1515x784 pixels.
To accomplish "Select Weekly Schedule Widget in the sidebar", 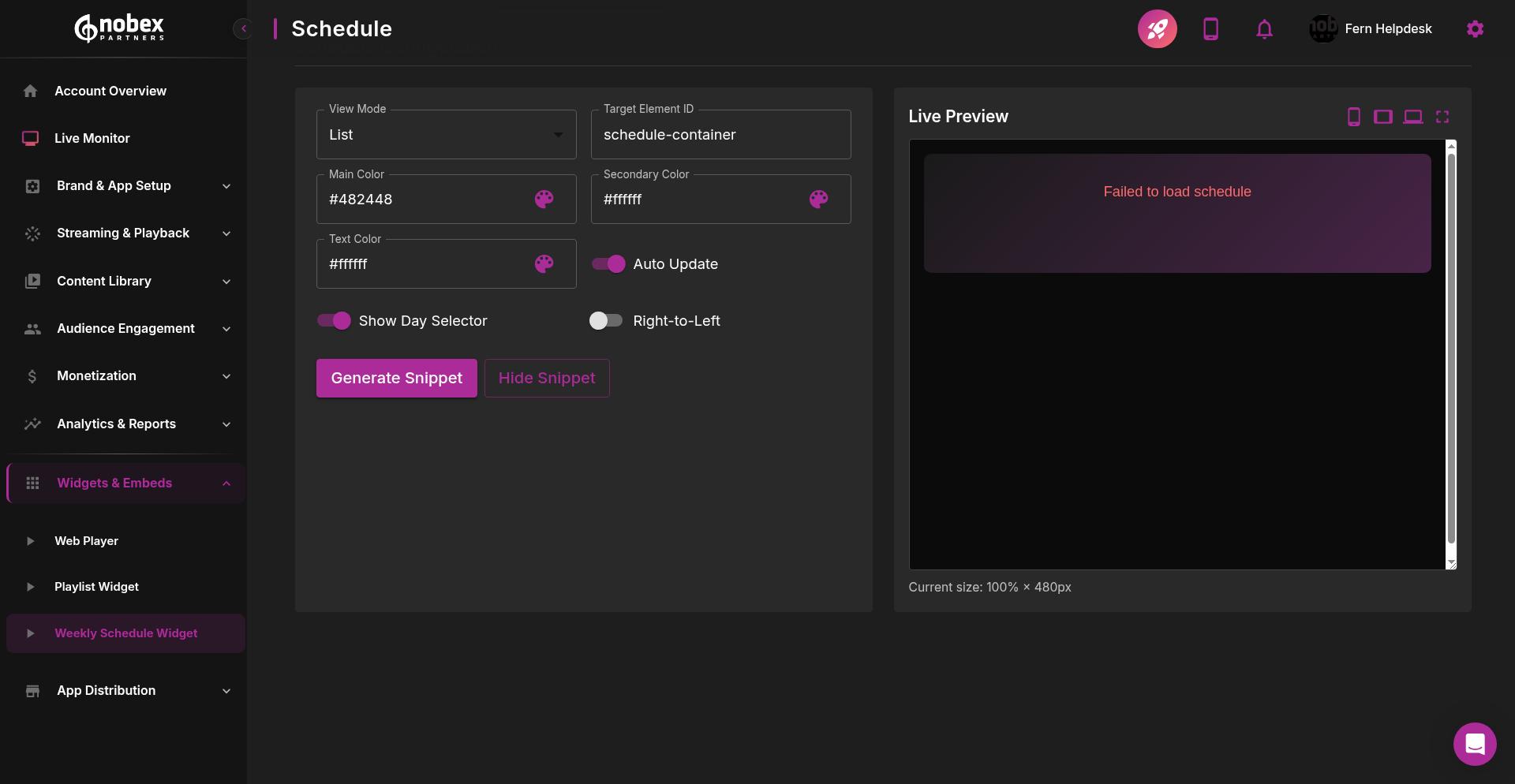I will (x=125, y=633).
